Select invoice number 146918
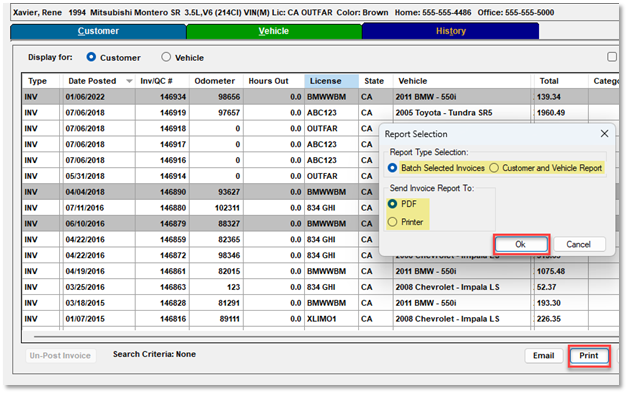Viewport: 628px width, 394px height. pos(173,129)
